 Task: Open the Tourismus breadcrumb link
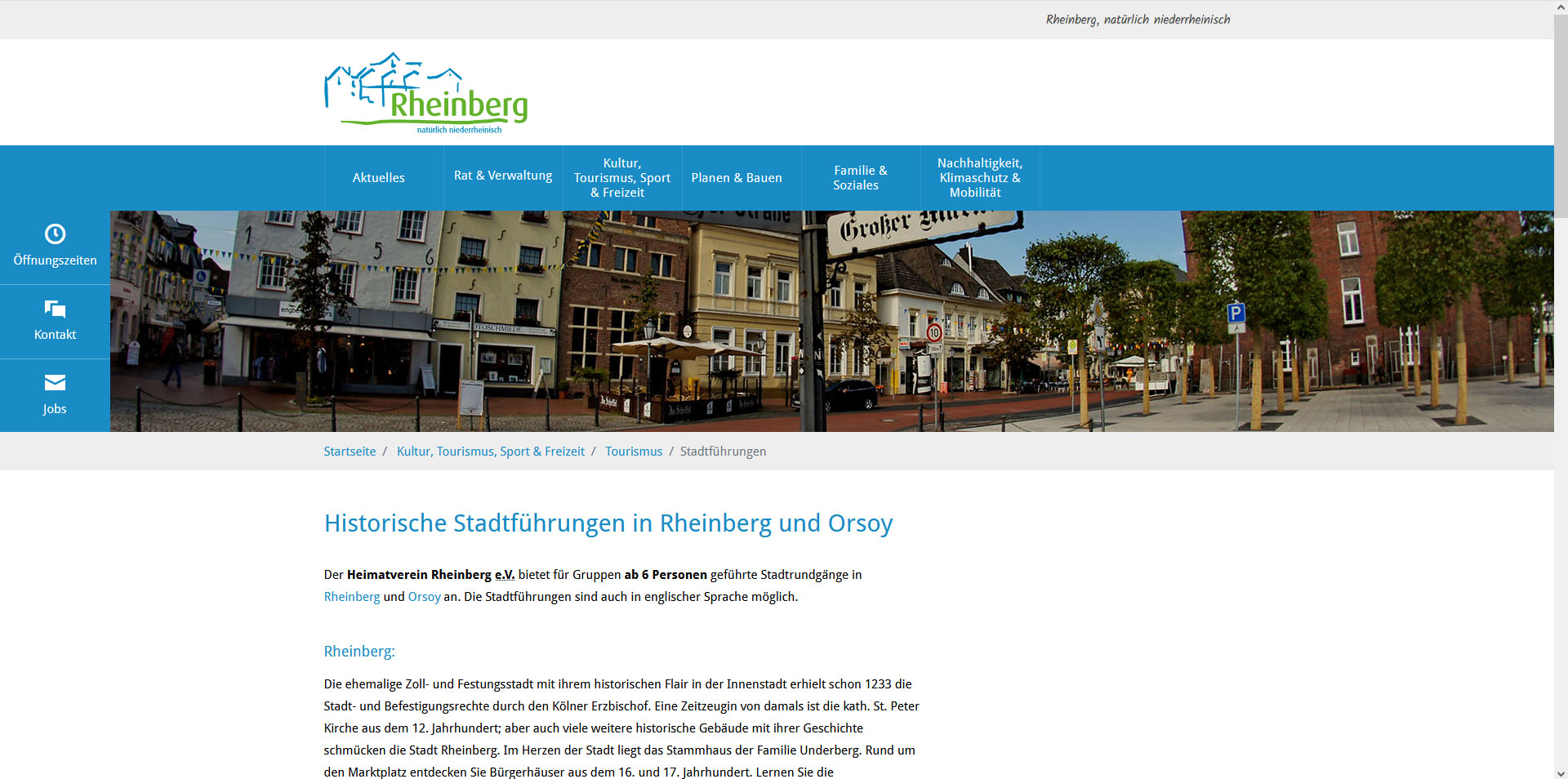[x=633, y=452]
